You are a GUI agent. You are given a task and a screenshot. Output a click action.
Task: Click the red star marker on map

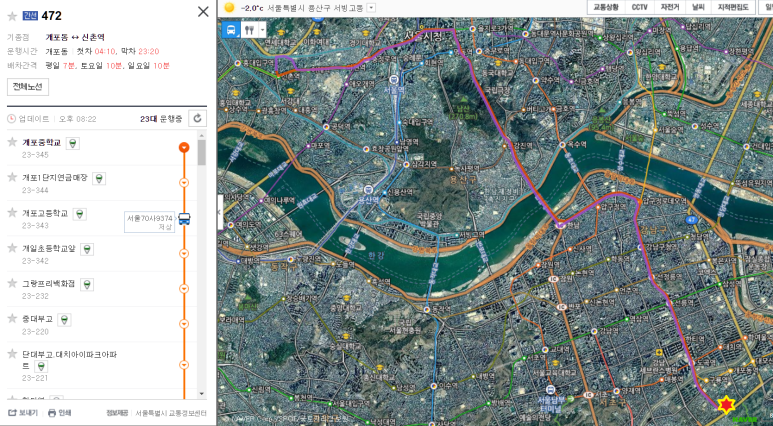point(725,405)
